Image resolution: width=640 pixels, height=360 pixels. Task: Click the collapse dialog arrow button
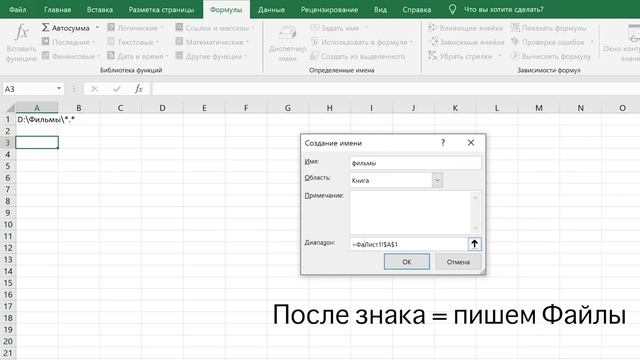tap(474, 244)
